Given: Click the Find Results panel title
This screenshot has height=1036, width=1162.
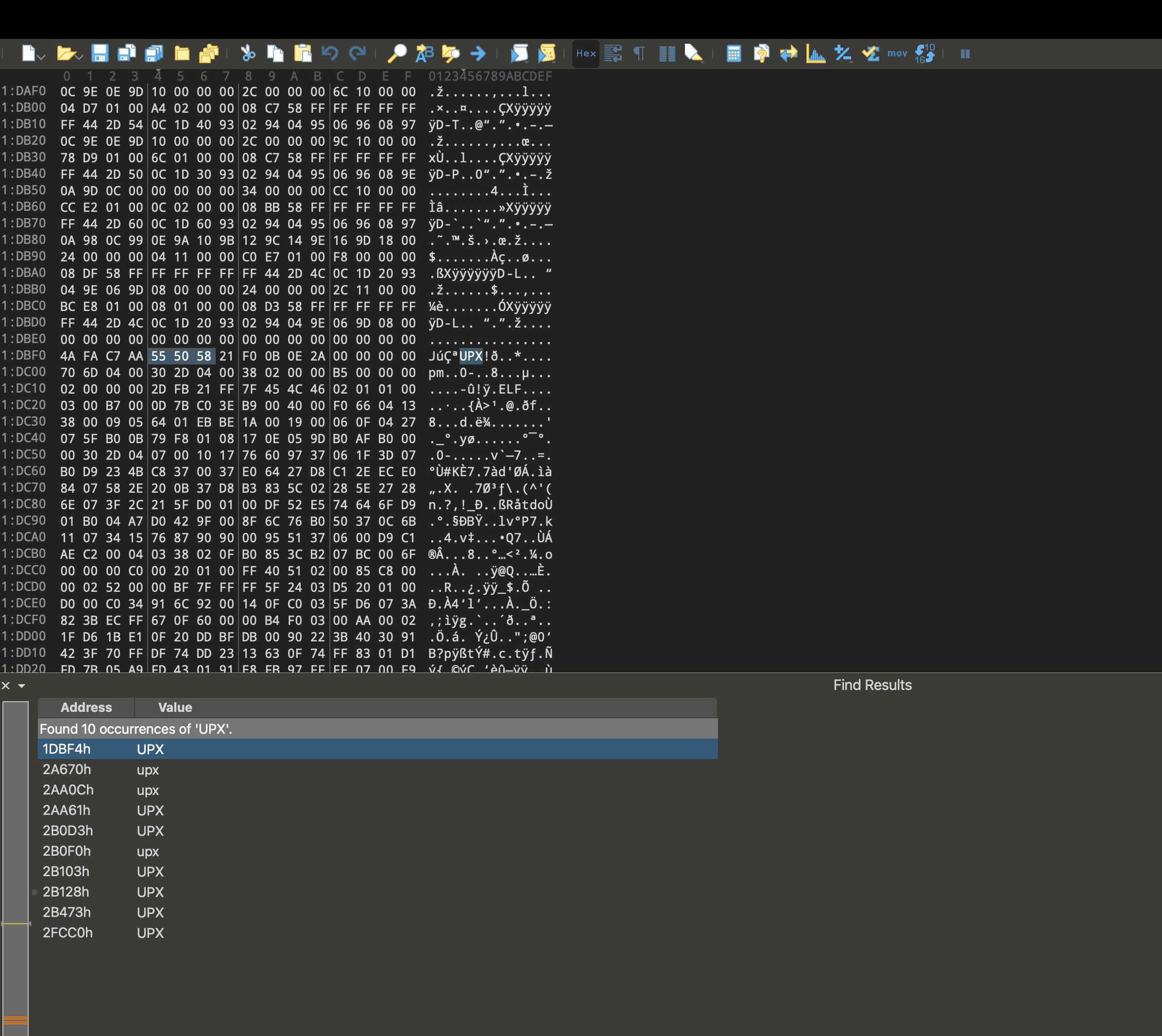Looking at the screenshot, I should pos(872,685).
